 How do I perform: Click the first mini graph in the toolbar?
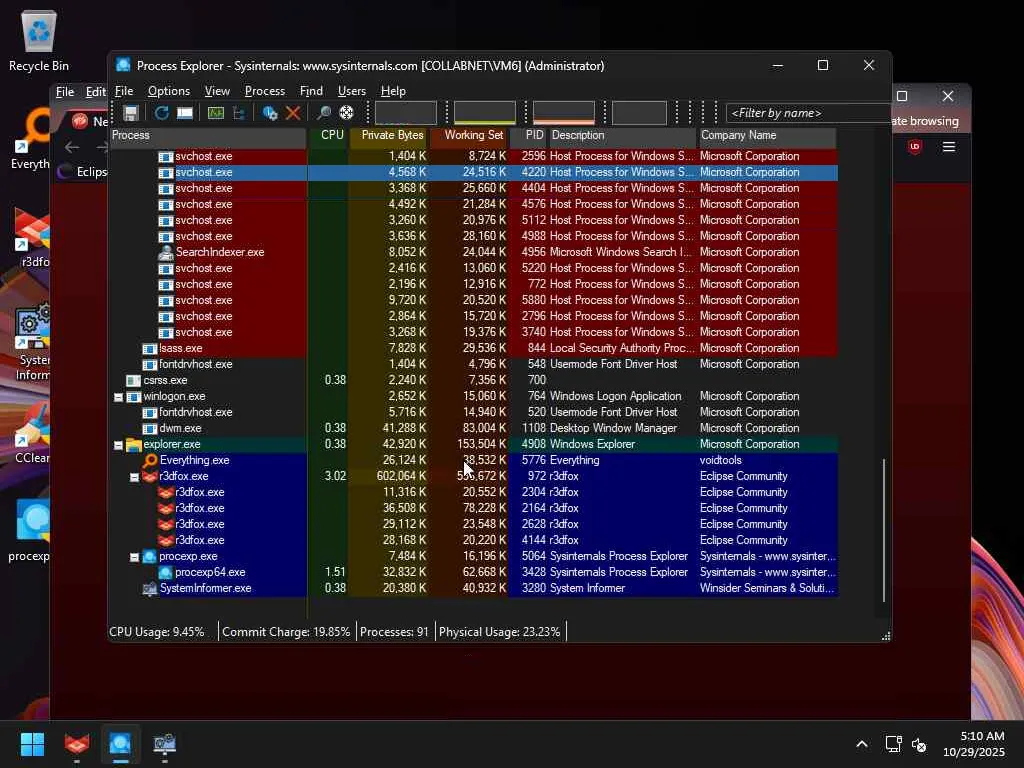click(x=406, y=113)
